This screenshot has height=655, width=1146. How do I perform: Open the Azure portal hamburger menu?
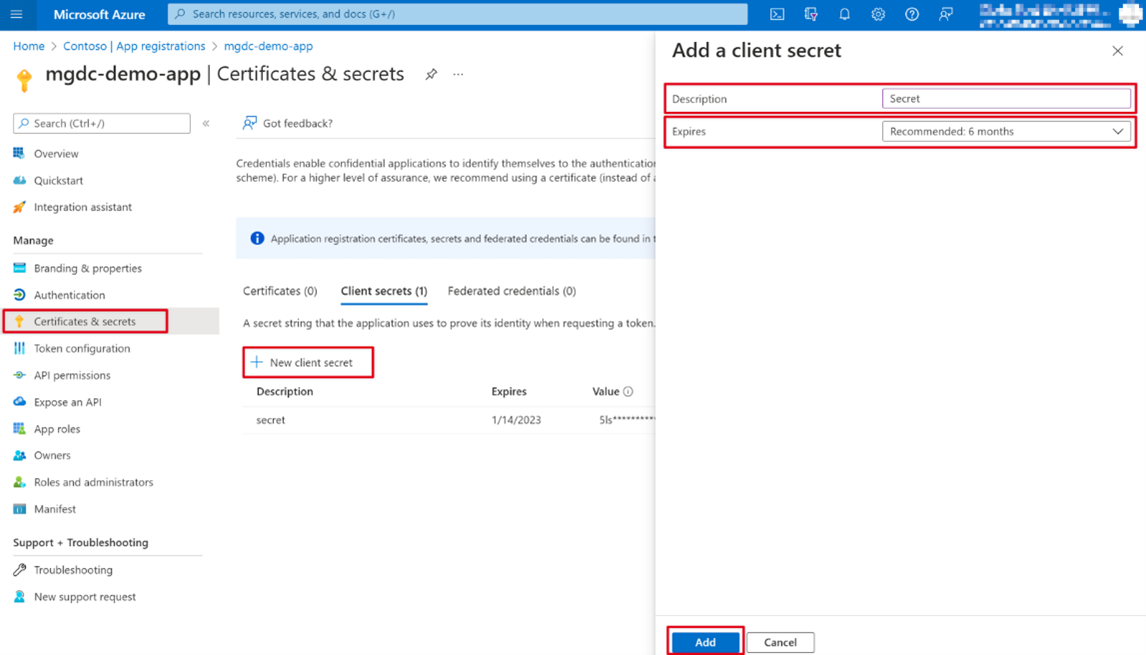pos(15,14)
